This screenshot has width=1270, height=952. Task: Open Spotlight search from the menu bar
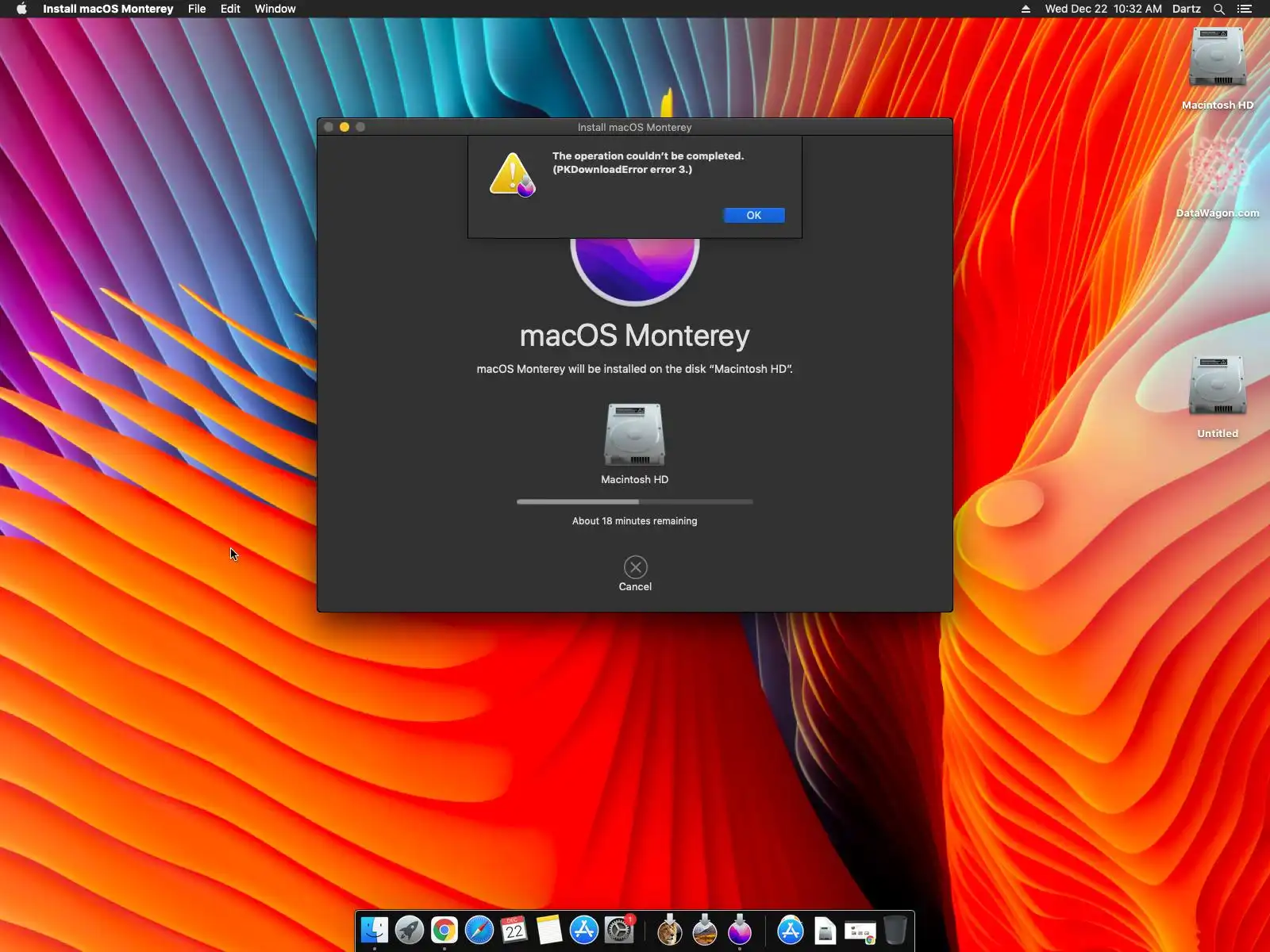coord(1219,9)
